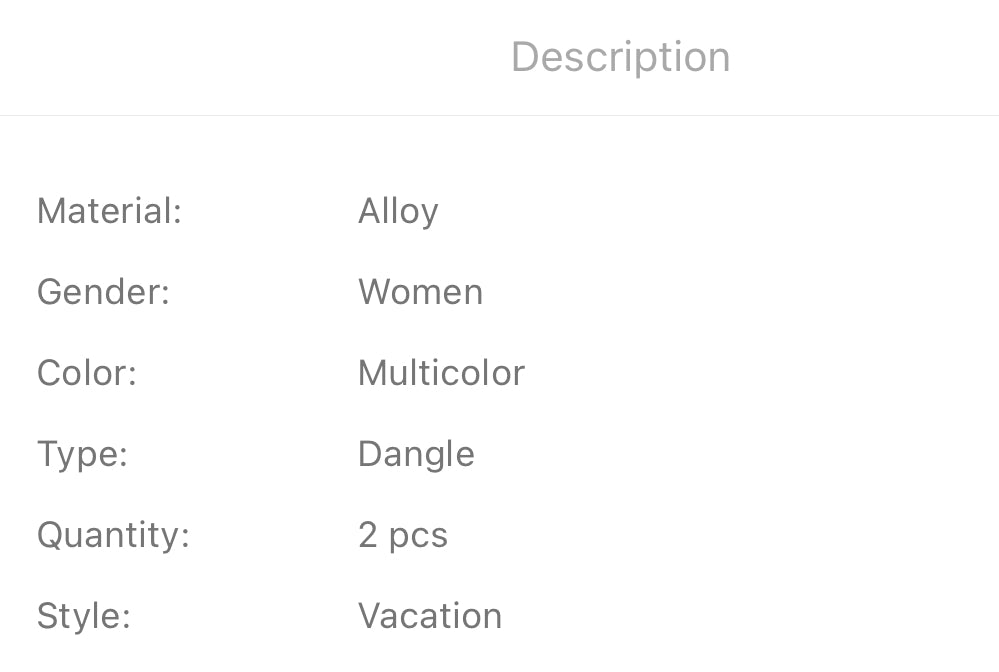Screen dimensions: 999x672
Task: Select the Vacation style value
Action: (430, 616)
